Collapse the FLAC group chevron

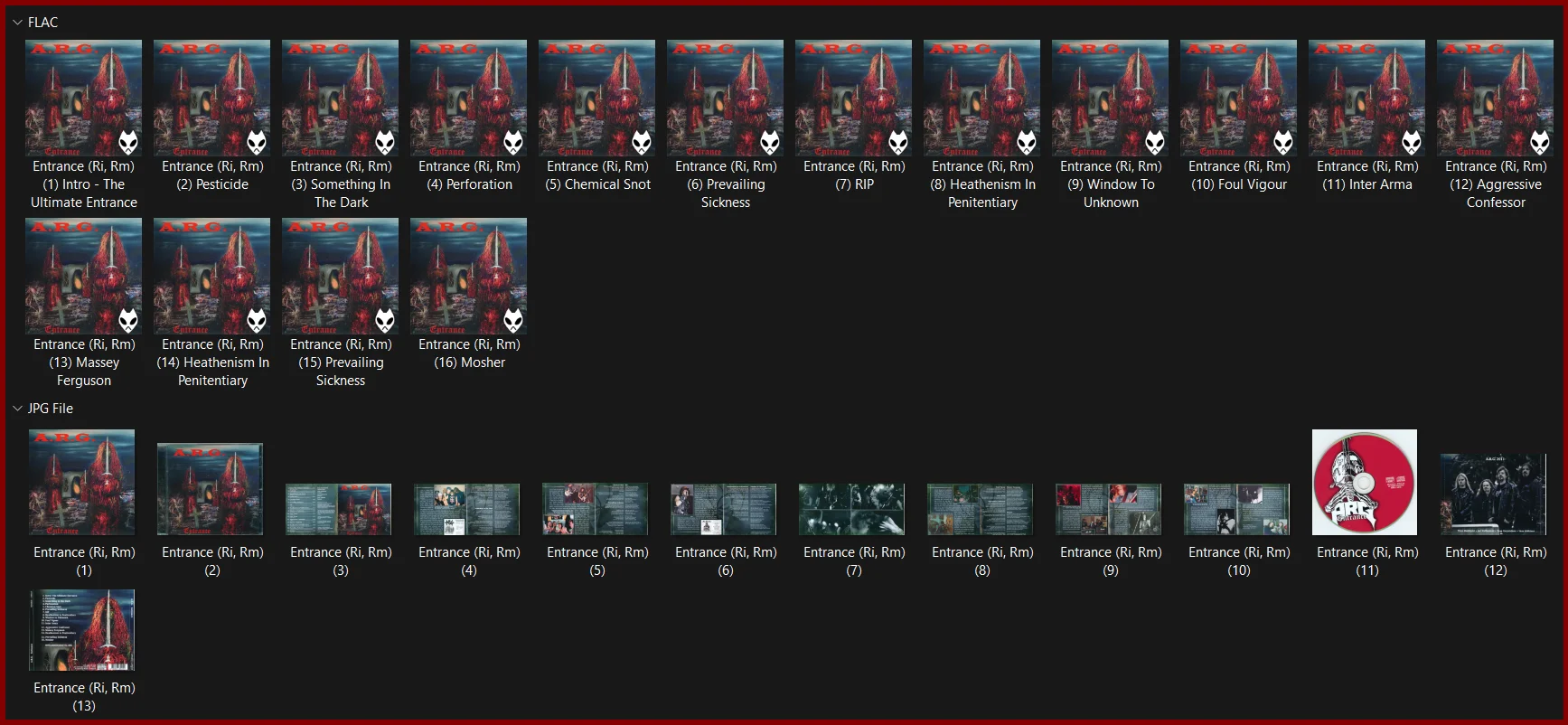[x=17, y=23]
